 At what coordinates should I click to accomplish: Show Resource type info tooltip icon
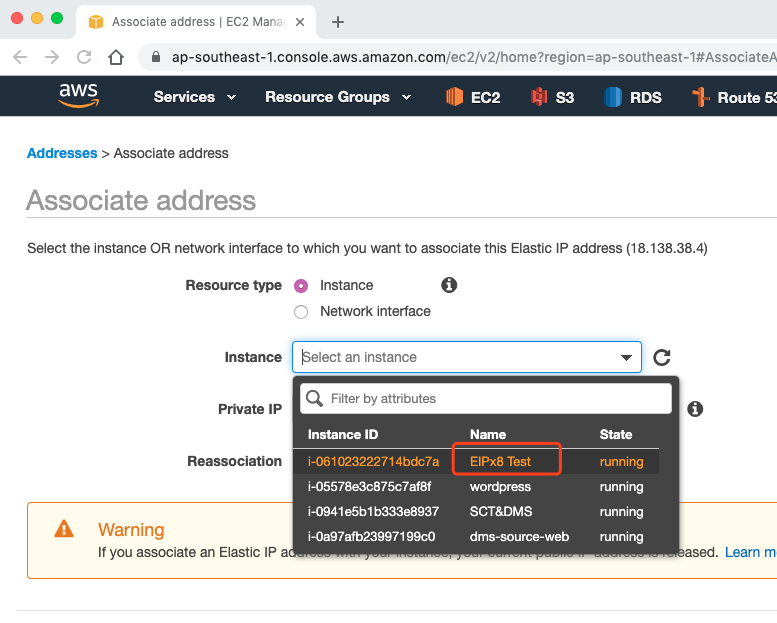pos(449,285)
